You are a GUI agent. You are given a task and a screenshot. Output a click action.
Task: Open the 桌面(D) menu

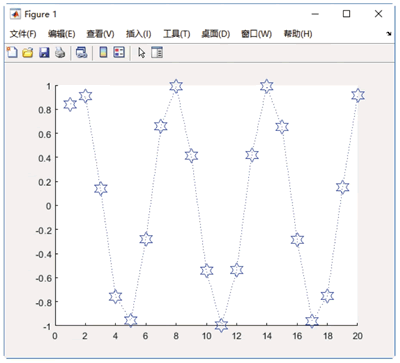[216, 34]
